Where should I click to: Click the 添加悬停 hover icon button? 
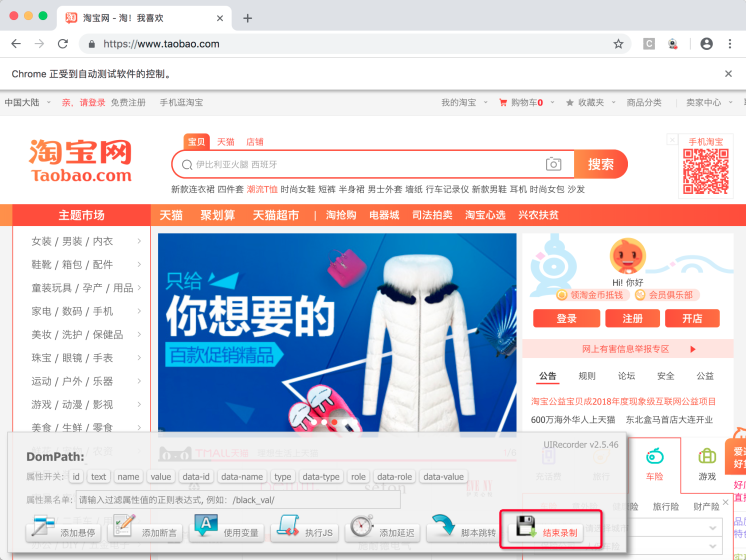pos(62,528)
